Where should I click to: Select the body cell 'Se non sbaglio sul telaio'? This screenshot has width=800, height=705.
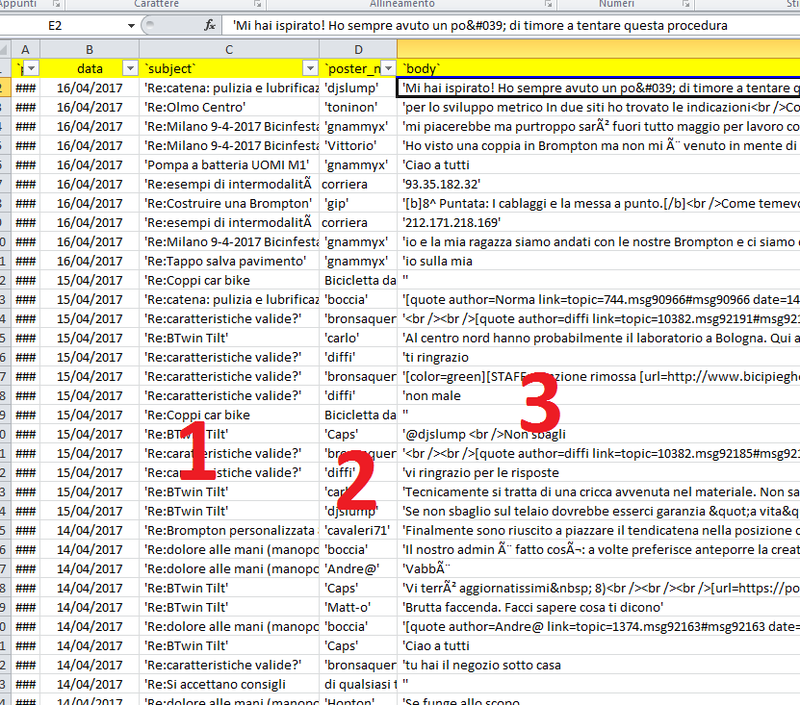pyautogui.click(x=598, y=511)
